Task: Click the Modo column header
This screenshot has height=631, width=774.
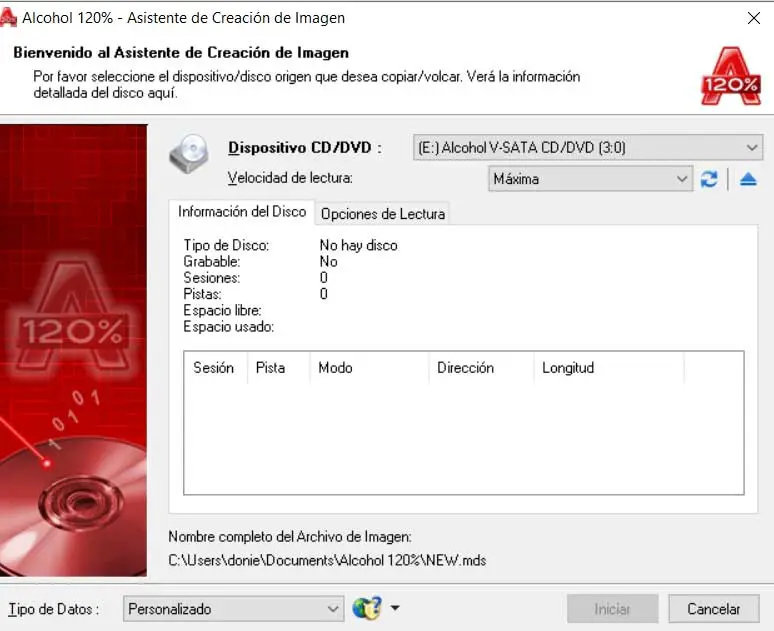Action: point(369,368)
